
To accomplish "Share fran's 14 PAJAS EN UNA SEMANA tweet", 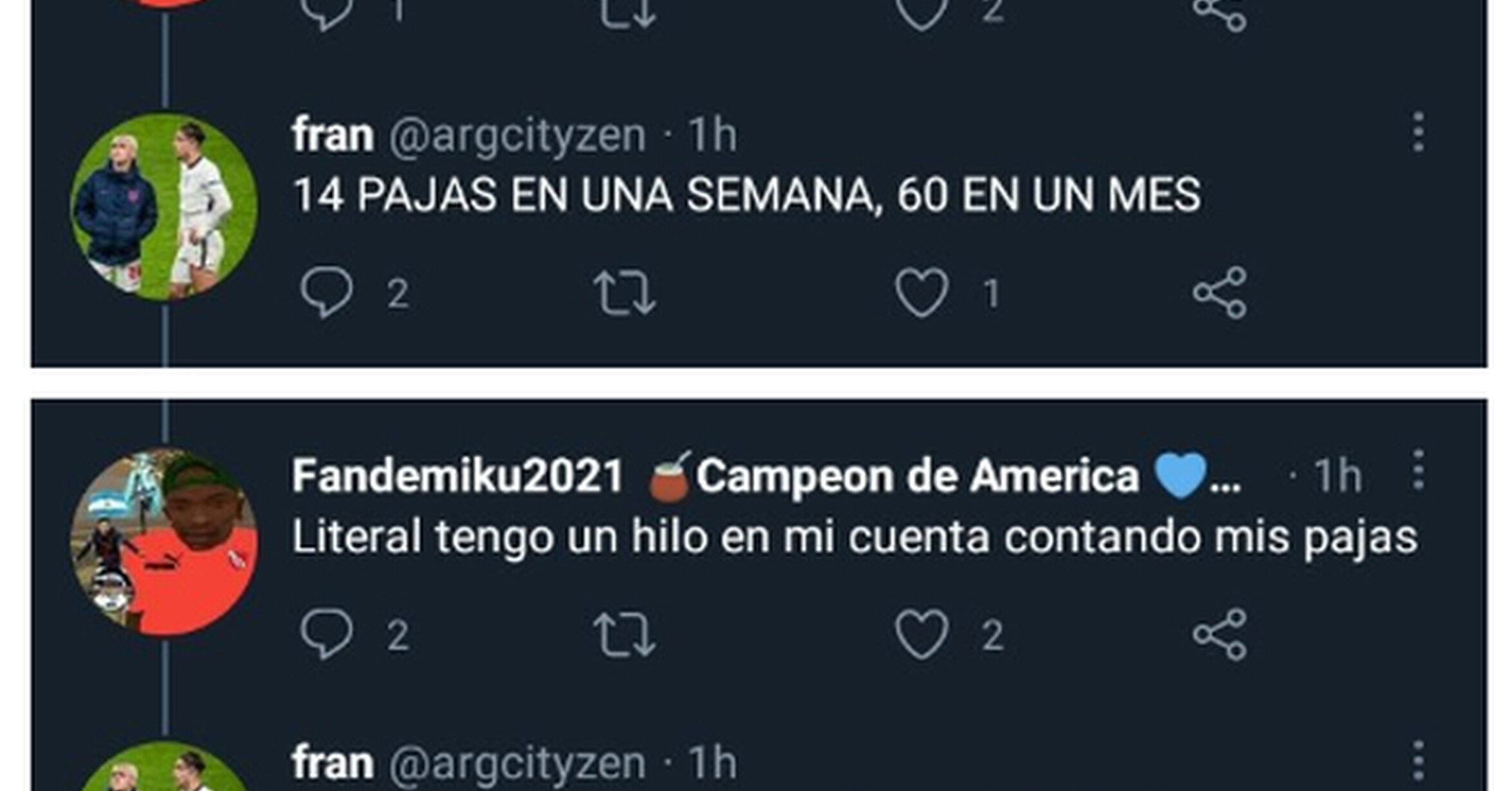I will click(1220, 293).
